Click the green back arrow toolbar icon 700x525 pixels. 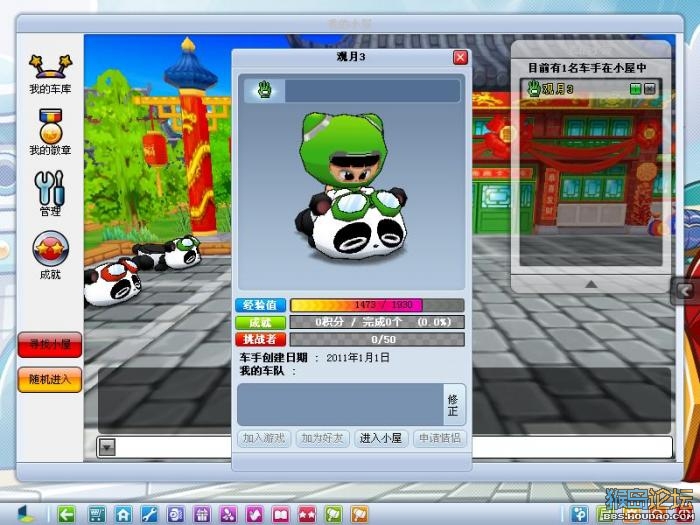click(67, 514)
